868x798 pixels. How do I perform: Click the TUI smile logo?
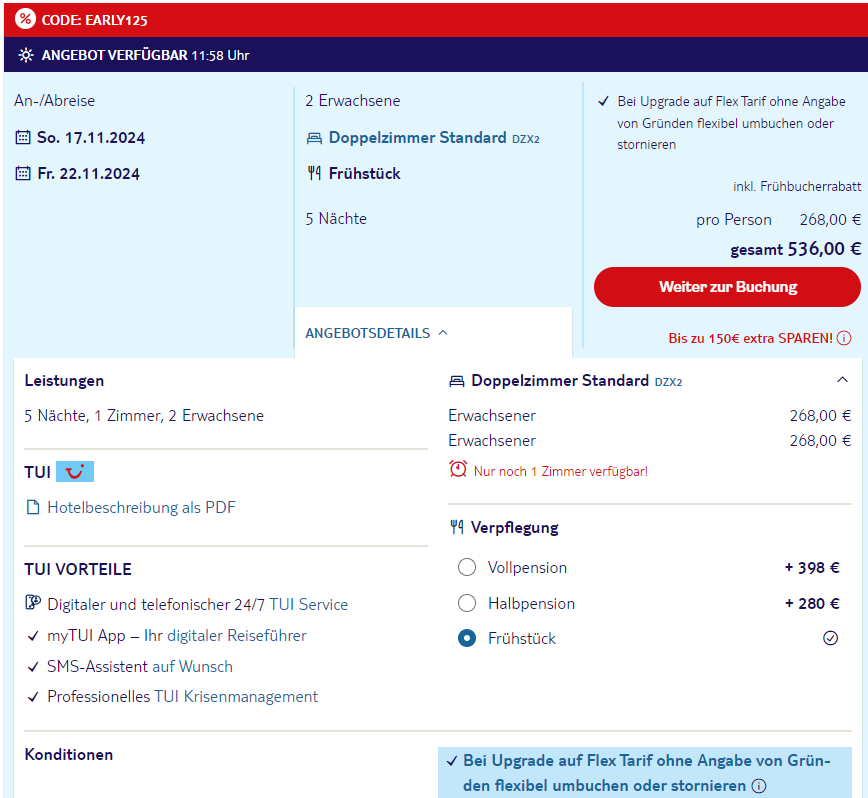(x=75, y=472)
